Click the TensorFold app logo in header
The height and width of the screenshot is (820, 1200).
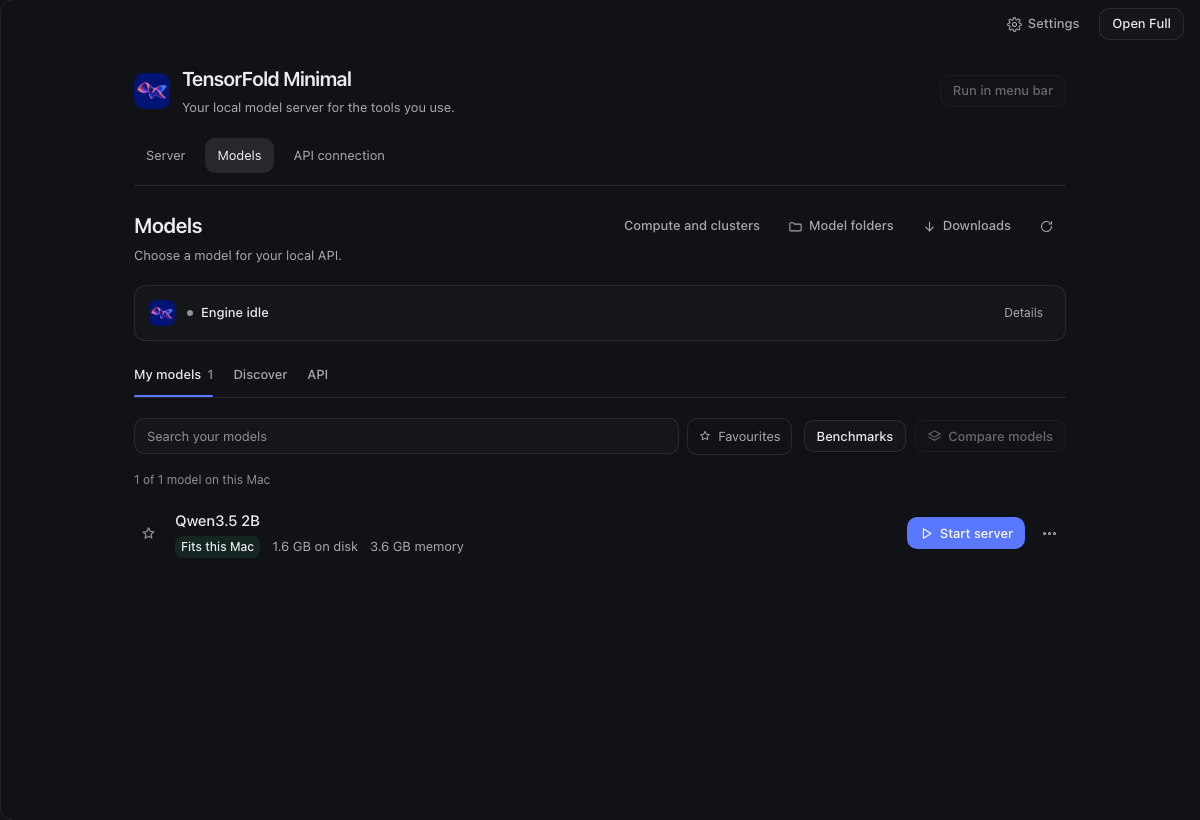click(152, 91)
